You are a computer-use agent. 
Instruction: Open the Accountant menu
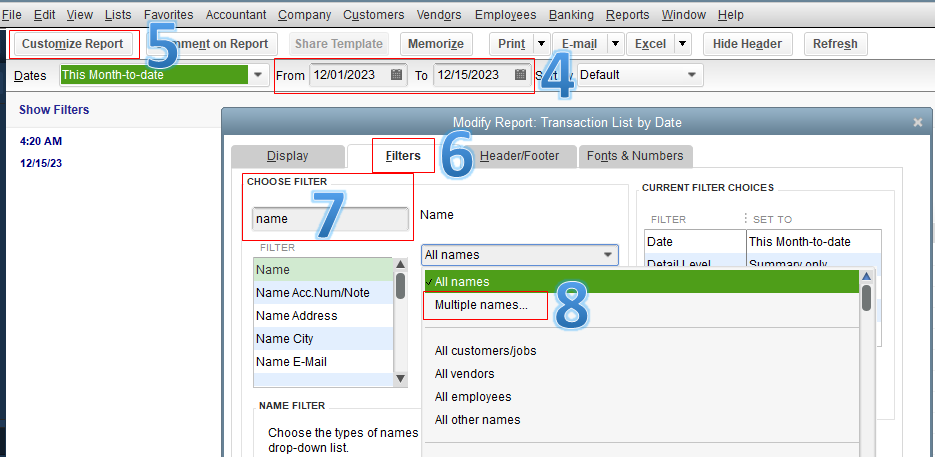236,14
